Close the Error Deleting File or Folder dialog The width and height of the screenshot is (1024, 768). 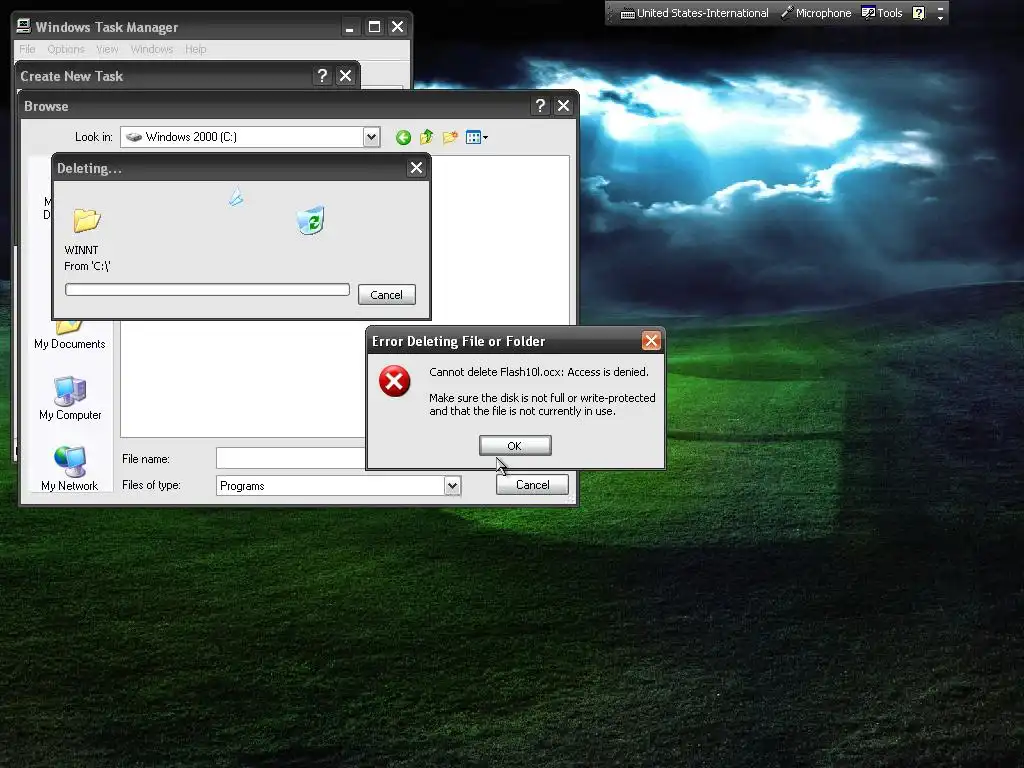651,340
